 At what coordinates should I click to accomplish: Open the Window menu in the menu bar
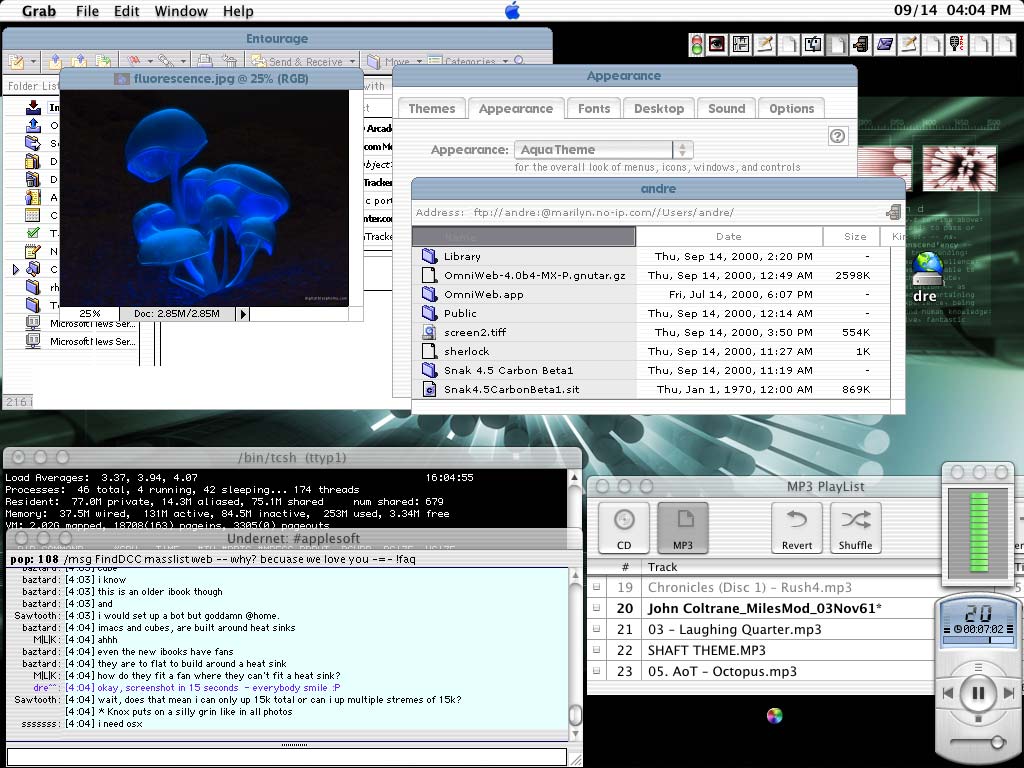pos(181,11)
